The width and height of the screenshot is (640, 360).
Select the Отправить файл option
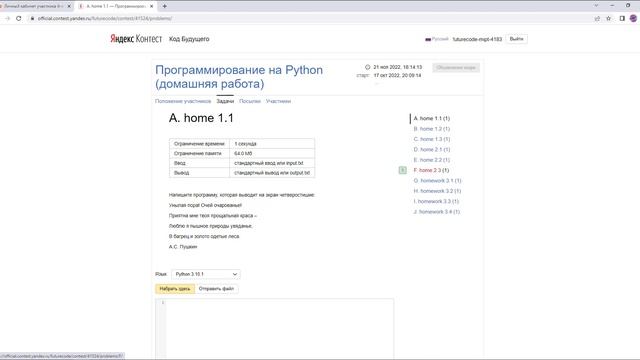[216, 289]
